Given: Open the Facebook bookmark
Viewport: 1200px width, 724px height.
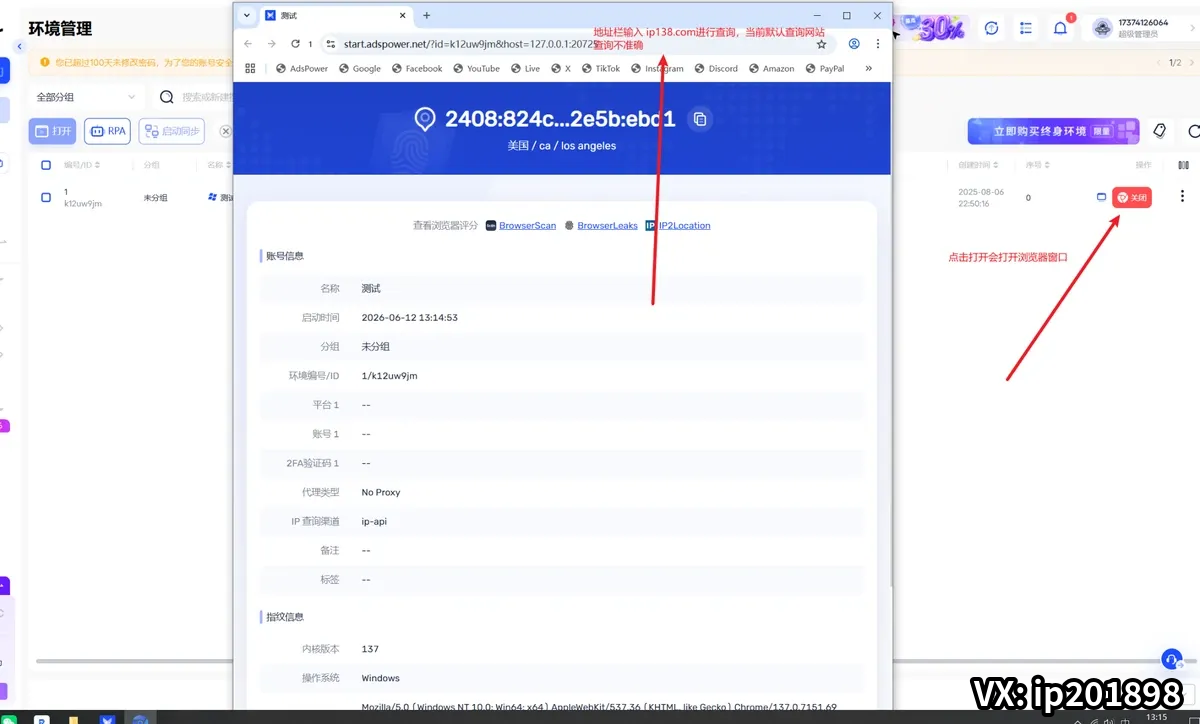Looking at the screenshot, I should point(417,69).
